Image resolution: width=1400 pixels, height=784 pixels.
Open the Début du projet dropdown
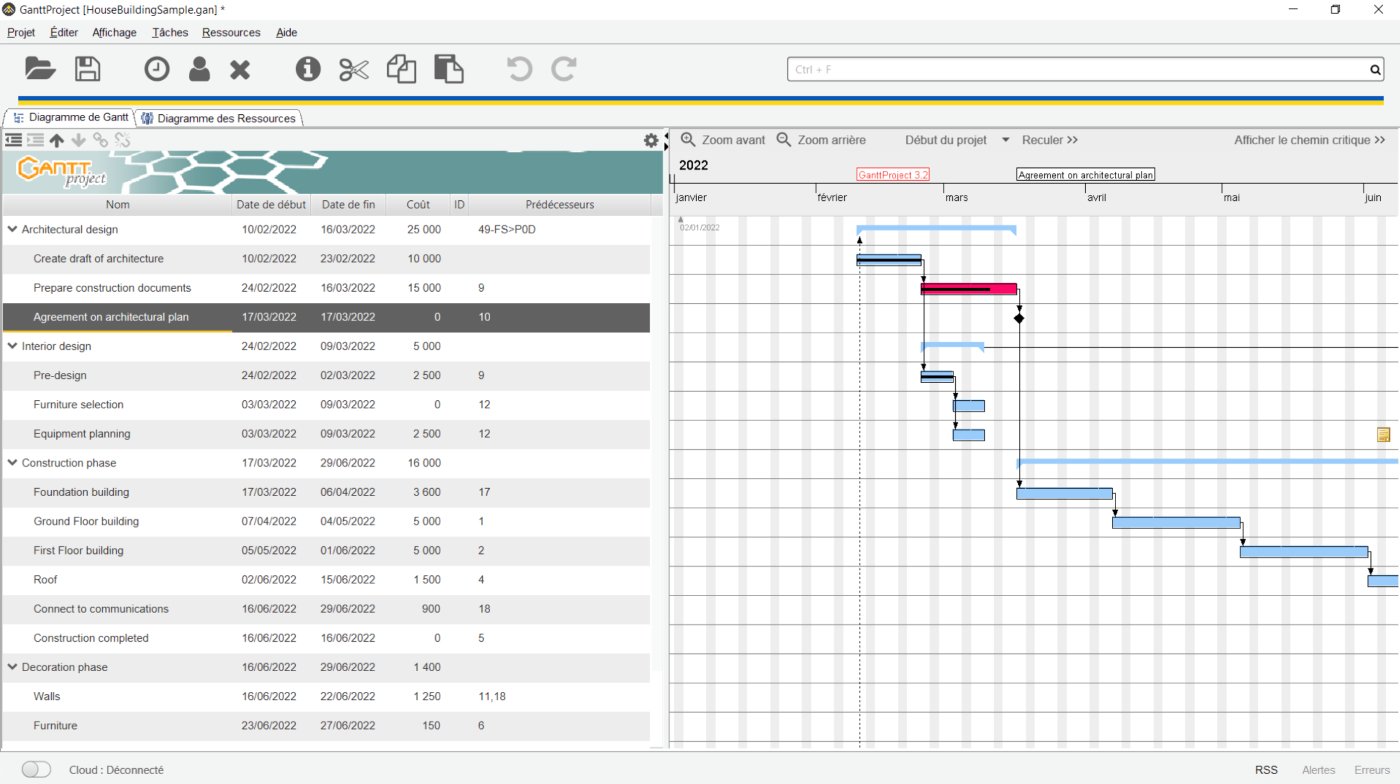point(1004,140)
